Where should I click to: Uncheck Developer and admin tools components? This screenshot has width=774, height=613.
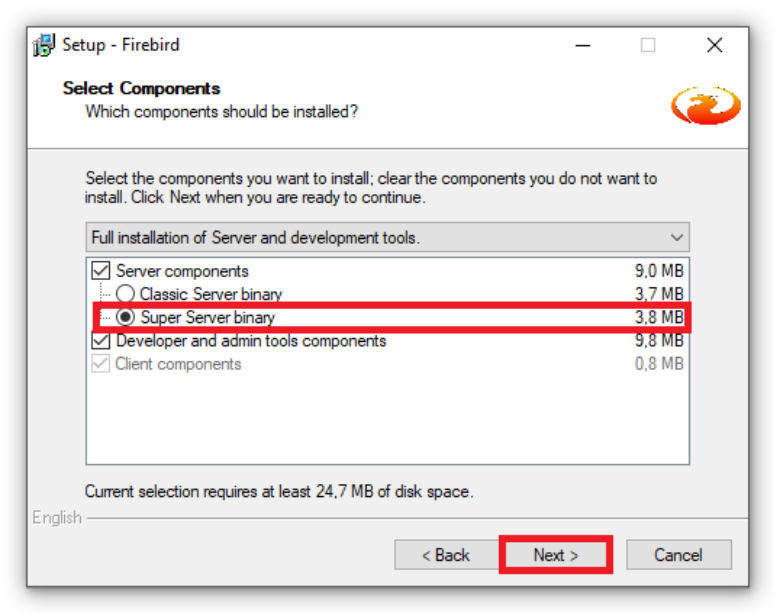[x=101, y=341]
